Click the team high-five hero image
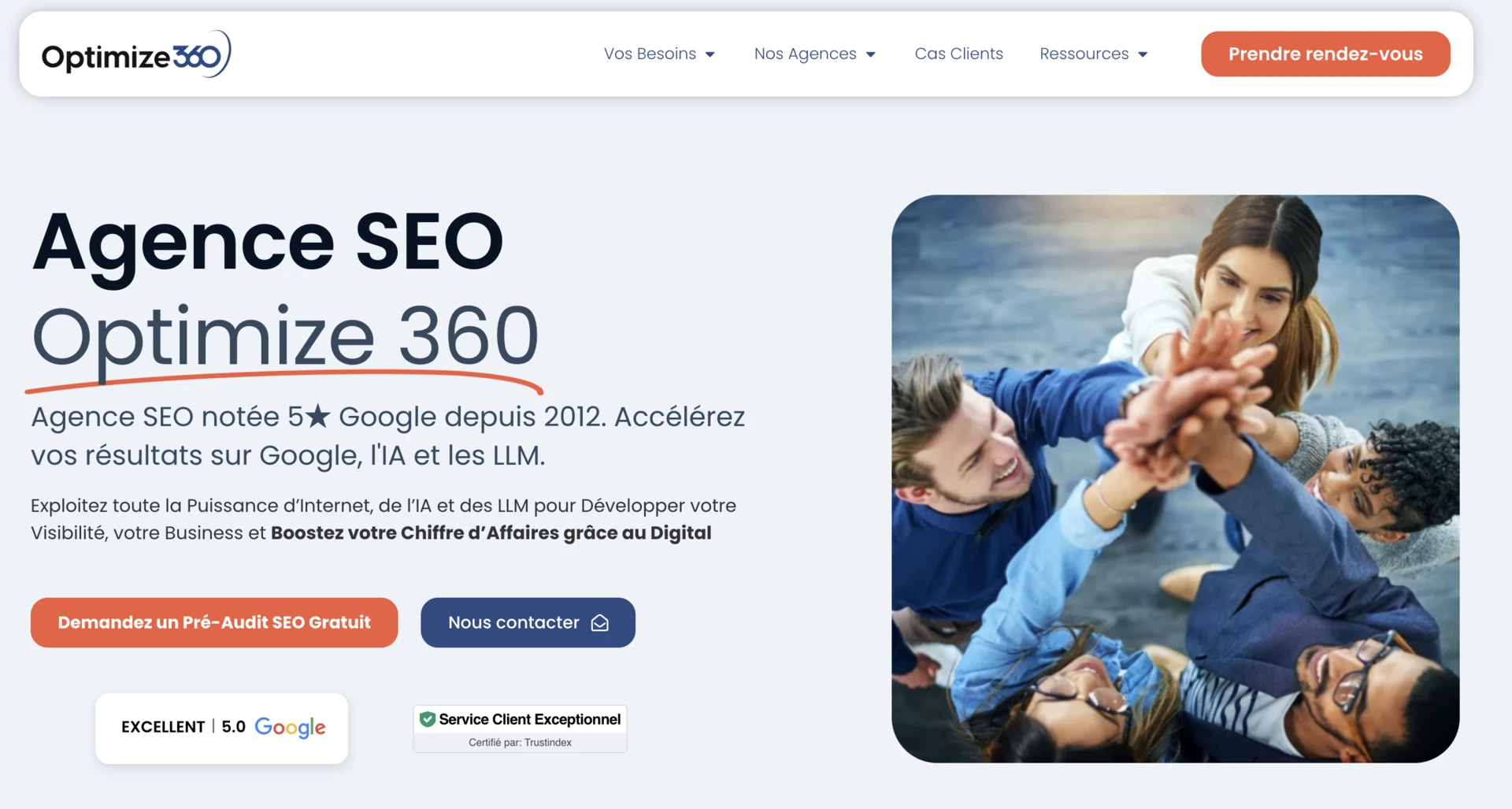This screenshot has width=1512, height=809. point(1175,478)
